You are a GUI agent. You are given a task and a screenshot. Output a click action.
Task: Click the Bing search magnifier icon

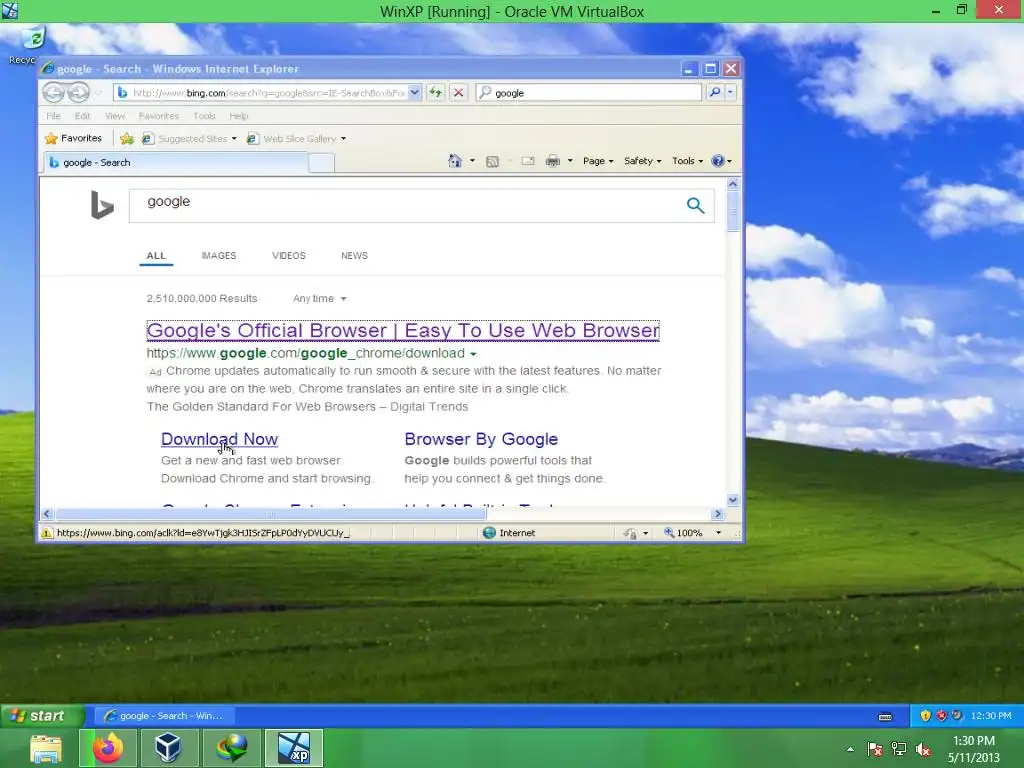pyautogui.click(x=696, y=206)
